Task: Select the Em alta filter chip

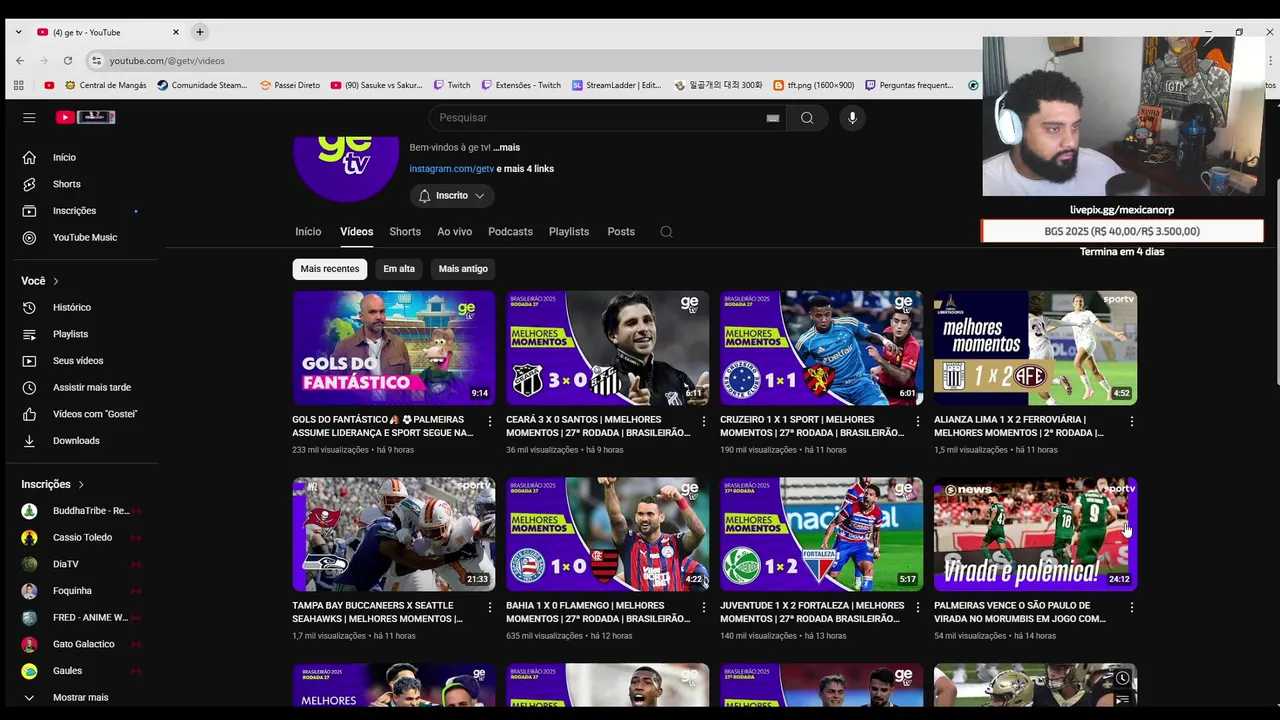Action: [x=398, y=269]
